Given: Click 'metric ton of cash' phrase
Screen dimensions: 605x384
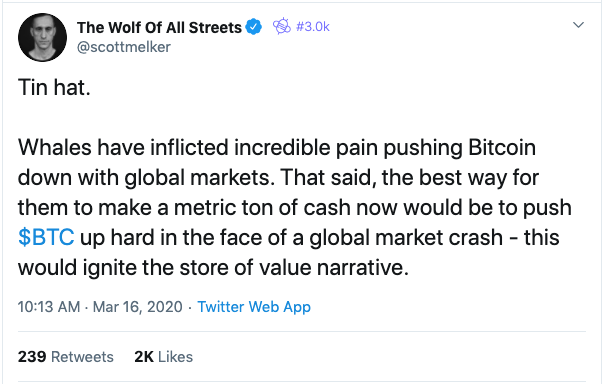Looking at the screenshot, I should click(x=262, y=207).
